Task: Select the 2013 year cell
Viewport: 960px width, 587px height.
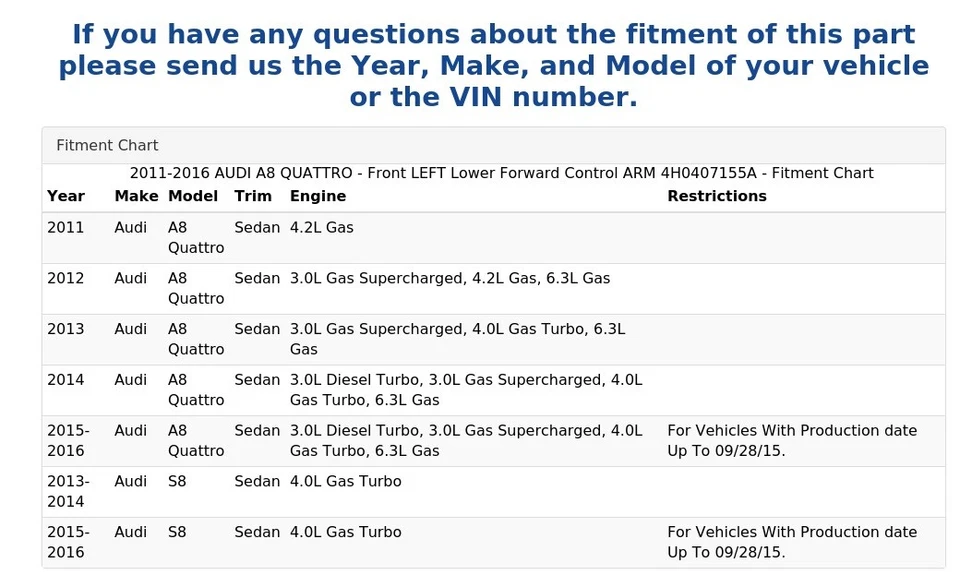Action: pos(66,330)
